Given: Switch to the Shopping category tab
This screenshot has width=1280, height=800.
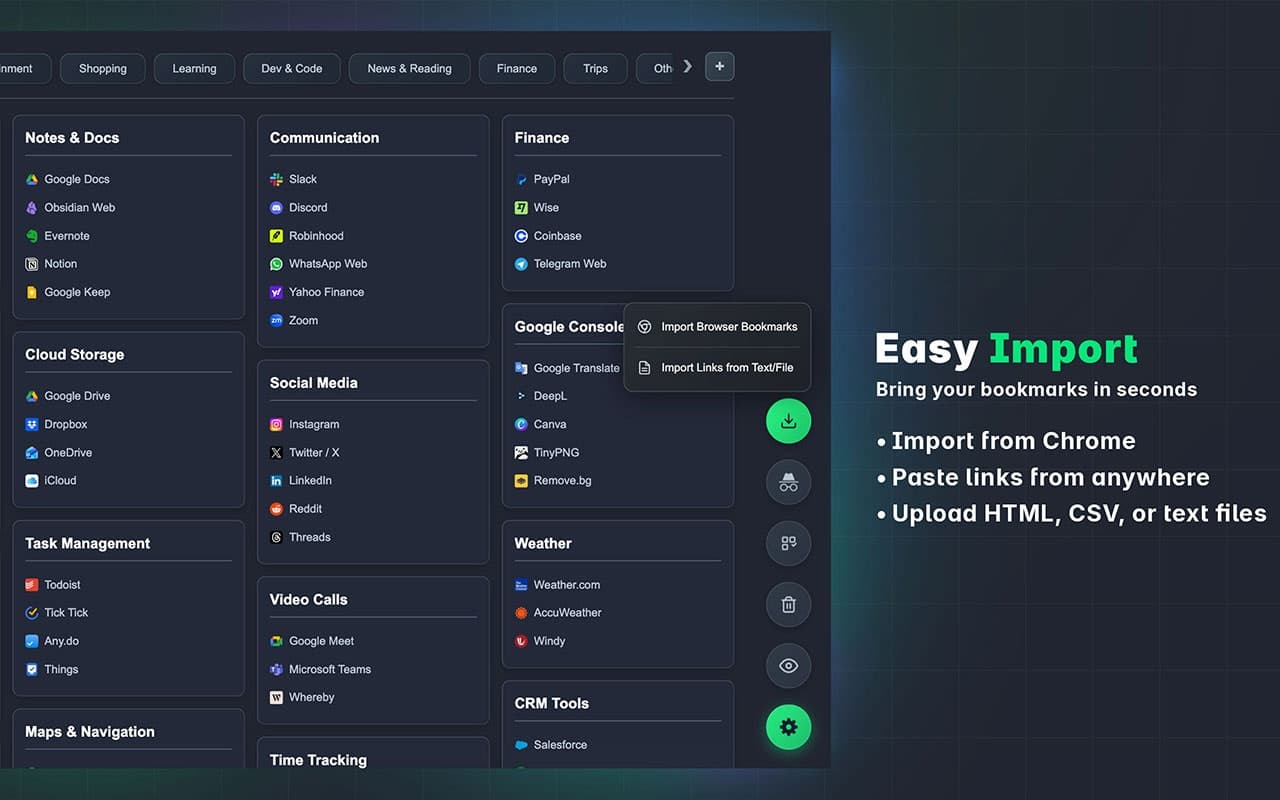Looking at the screenshot, I should click(102, 68).
